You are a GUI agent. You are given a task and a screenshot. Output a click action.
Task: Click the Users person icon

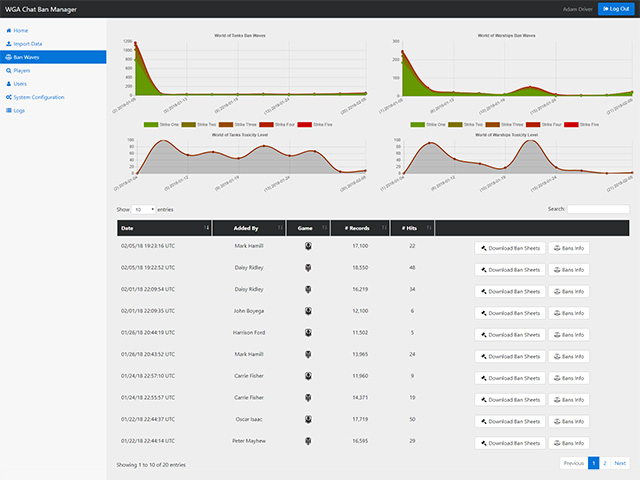click(9, 84)
